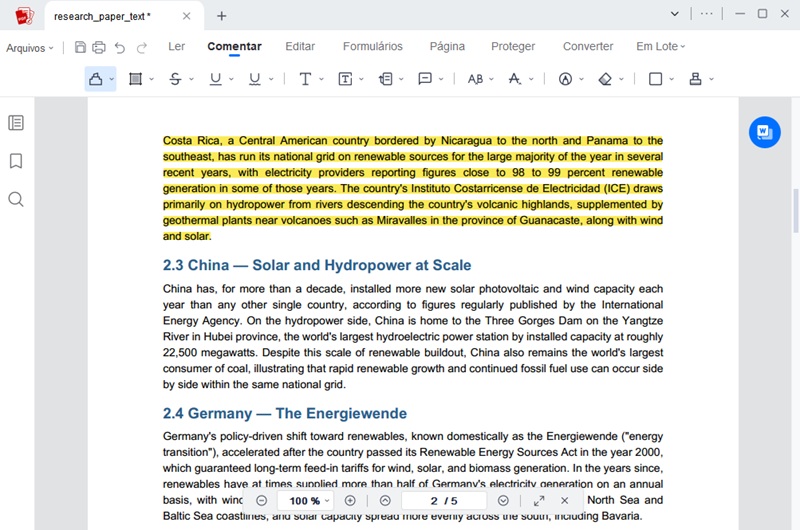Choose the Strikethrough tool
The width and height of the screenshot is (800, 530).
[x=175, y=79]
